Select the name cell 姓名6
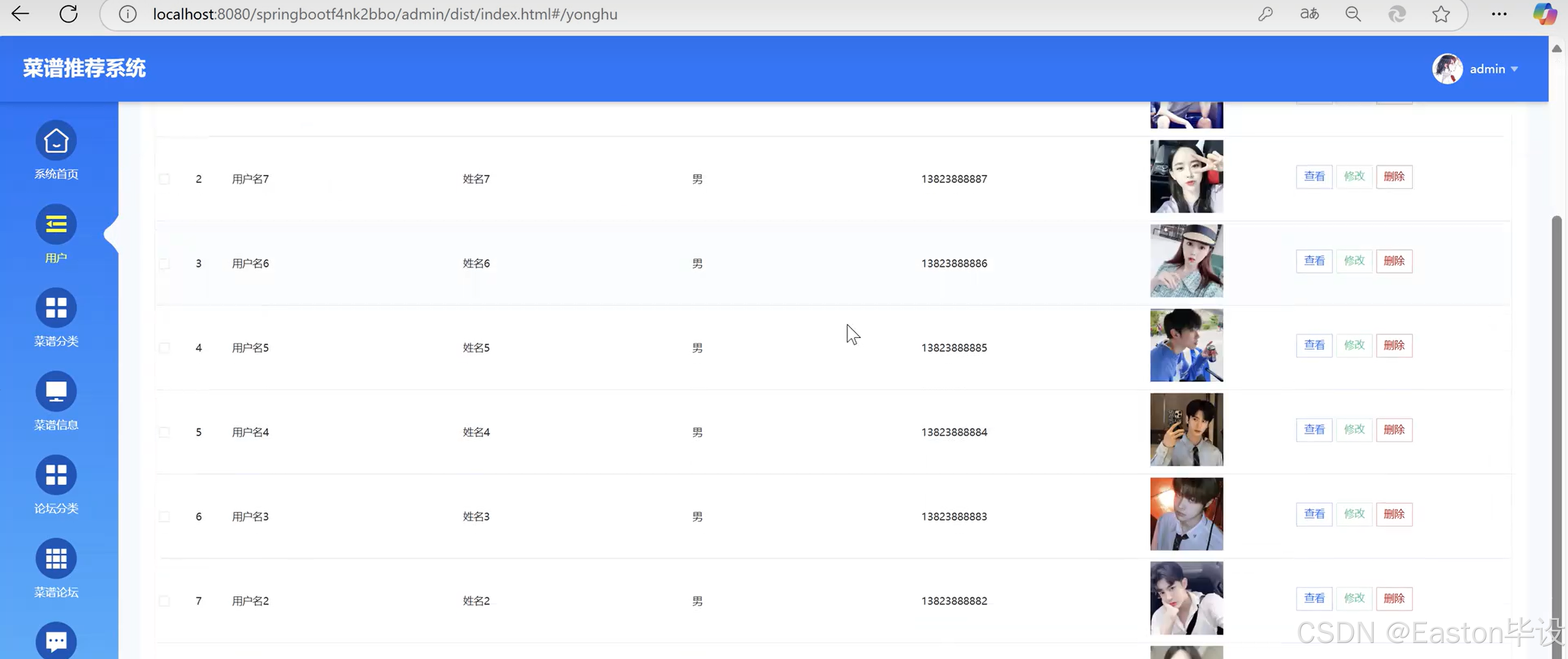 tap(476, 264)
